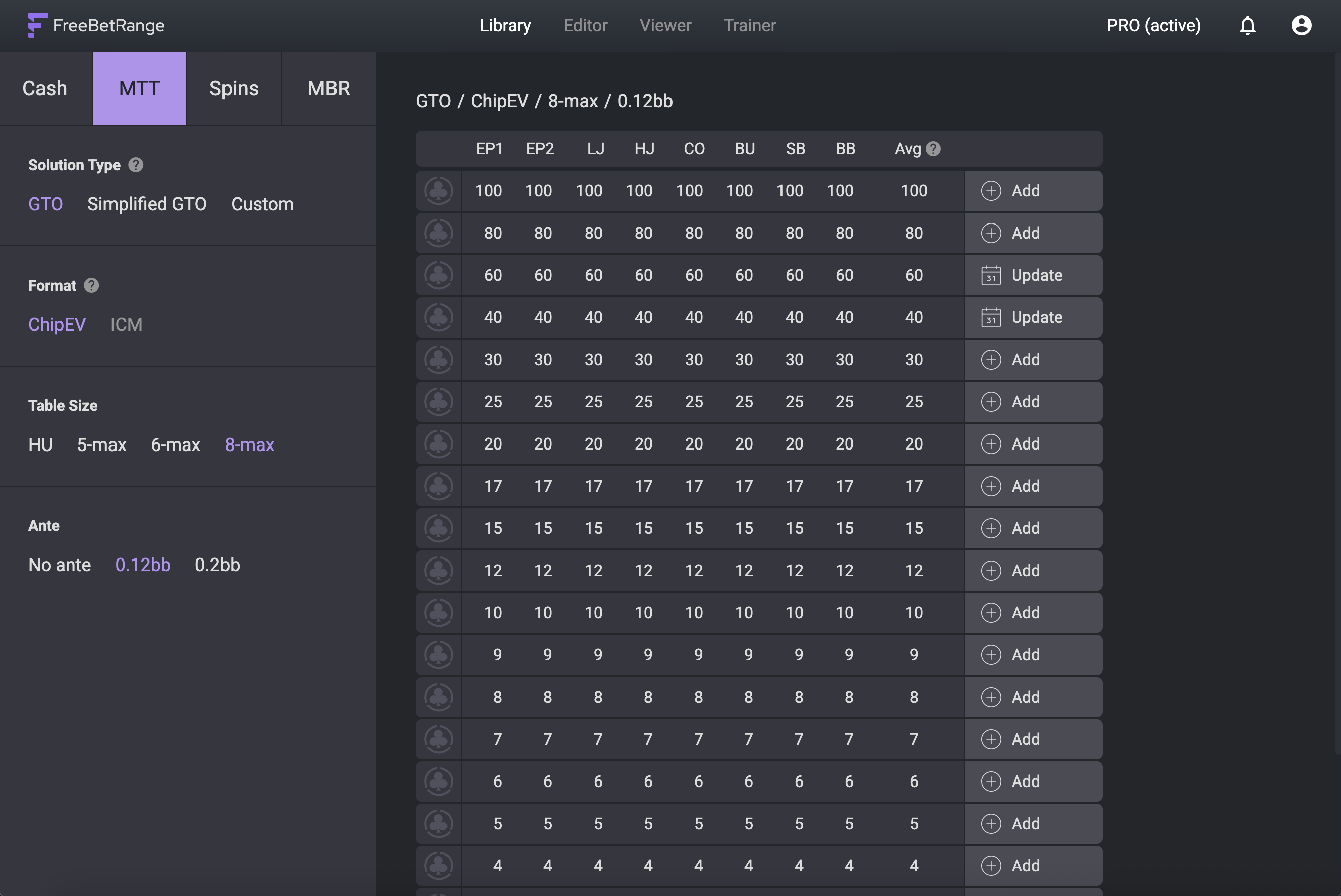
Task: Click help icon next to Format
Action: (x=91, y=285)
